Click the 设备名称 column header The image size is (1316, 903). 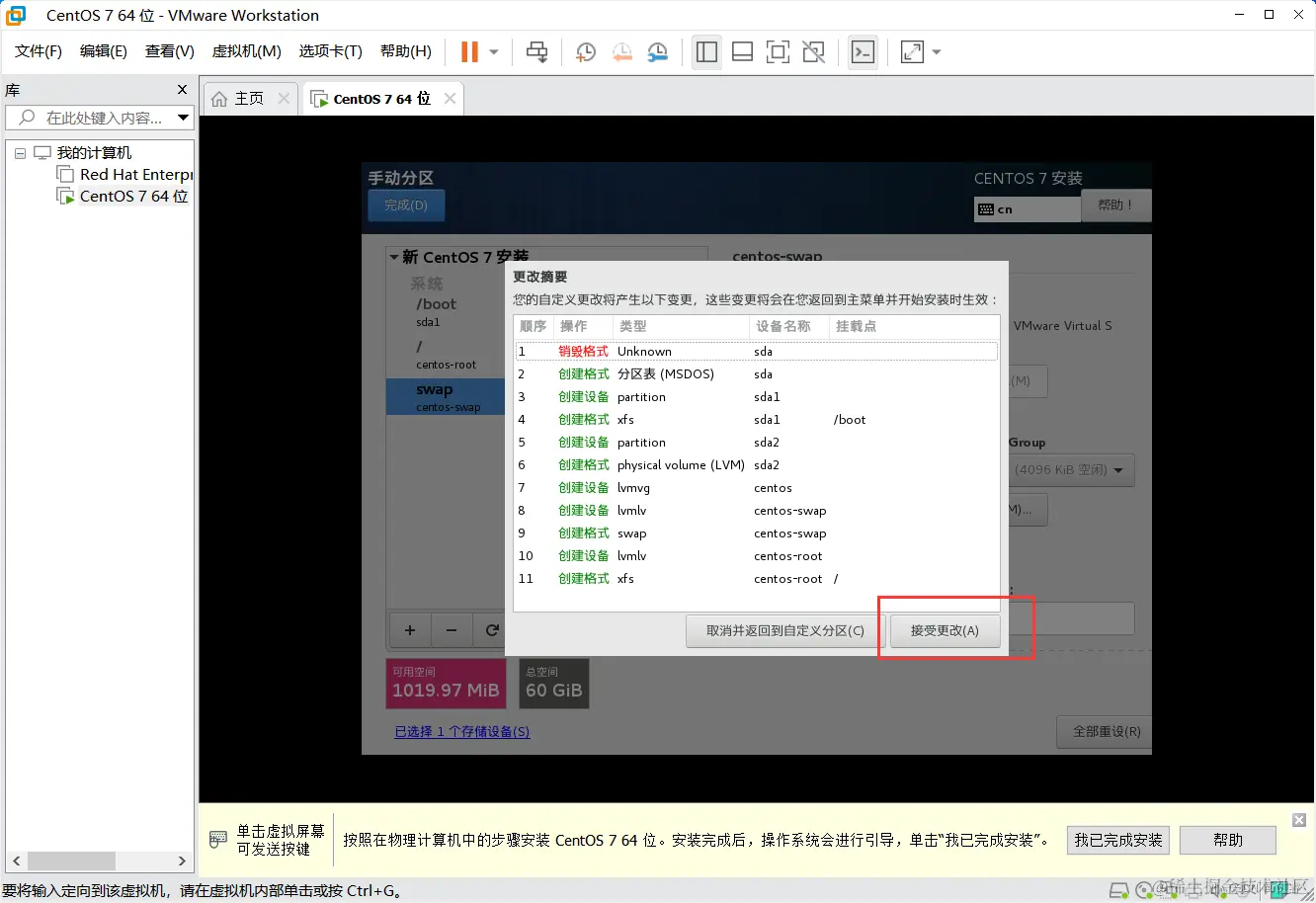pos(788,326)
